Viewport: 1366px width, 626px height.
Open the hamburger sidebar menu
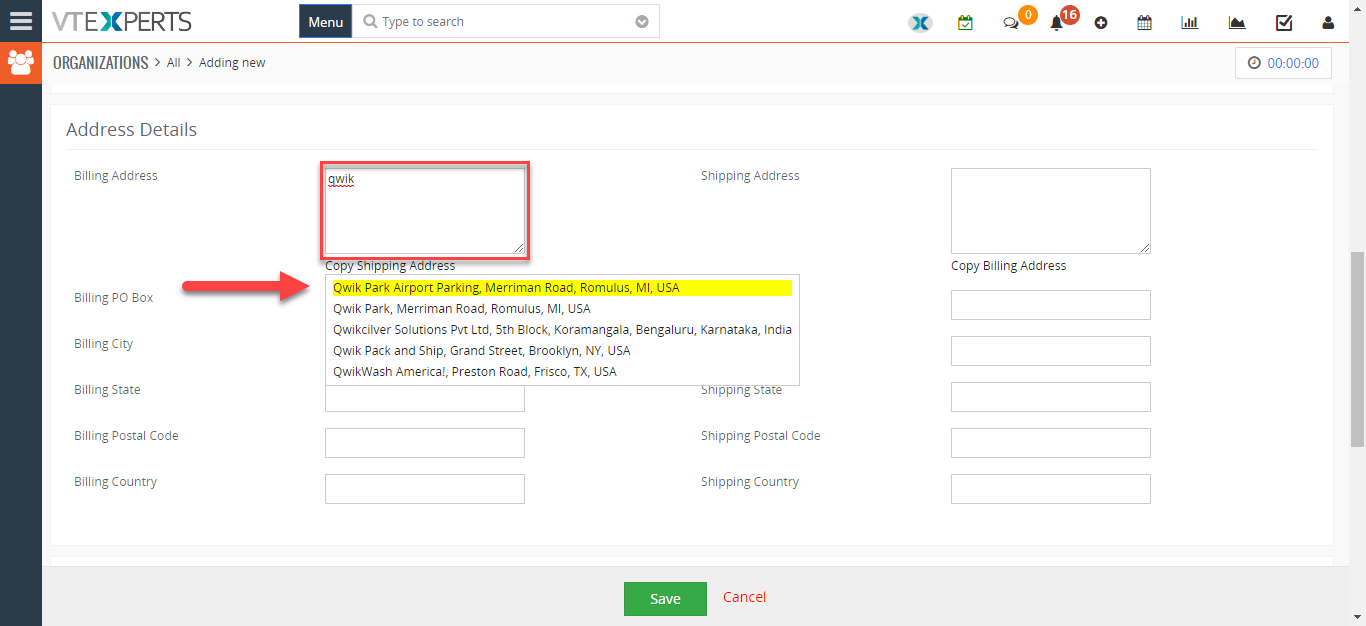pos(20,21)
